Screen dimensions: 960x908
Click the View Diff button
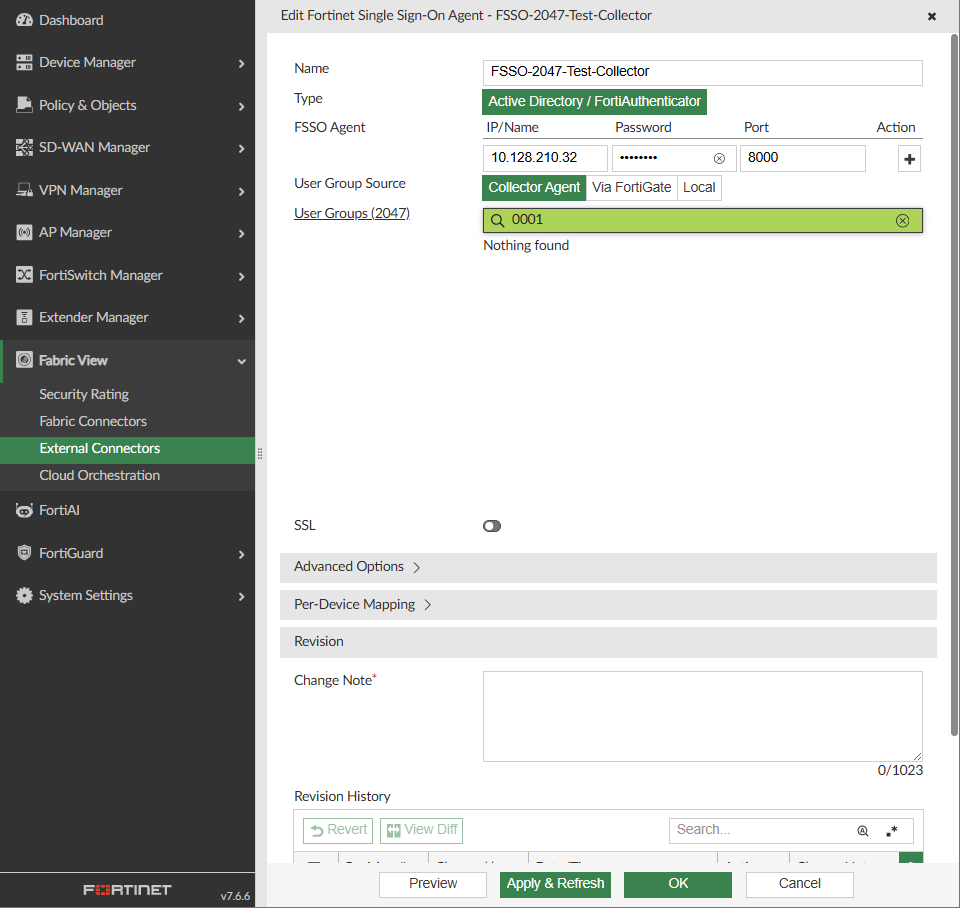pyautogui.click(x=421, y=830)
